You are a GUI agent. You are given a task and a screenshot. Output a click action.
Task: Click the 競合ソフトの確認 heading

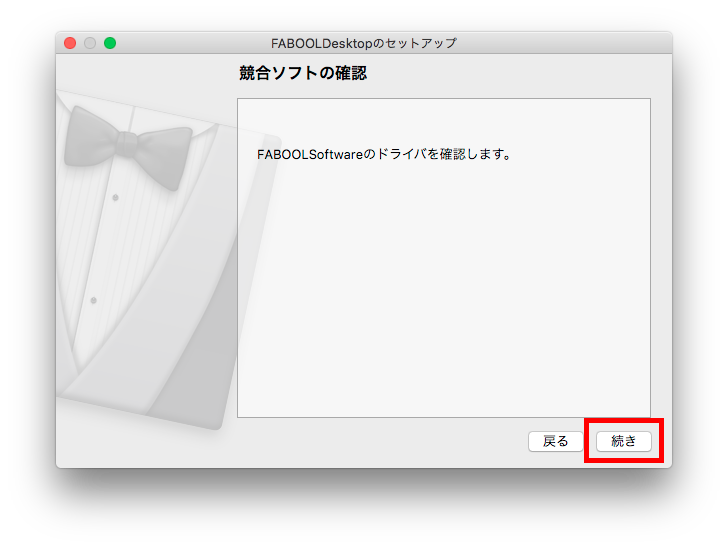point(303,73)
